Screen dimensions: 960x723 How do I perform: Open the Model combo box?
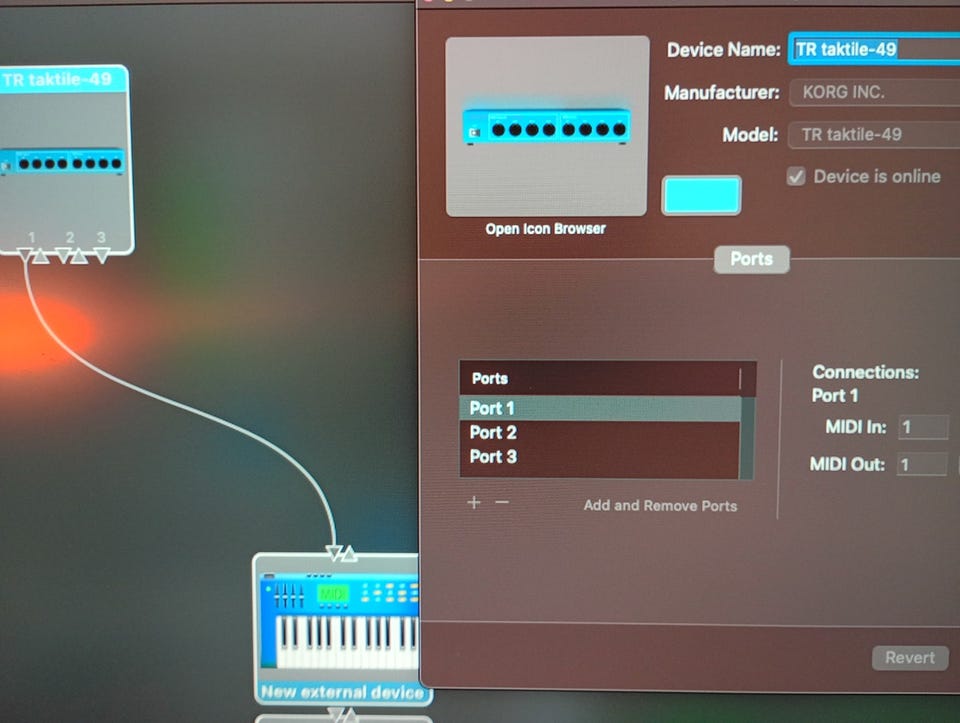(x=875, y=135)
